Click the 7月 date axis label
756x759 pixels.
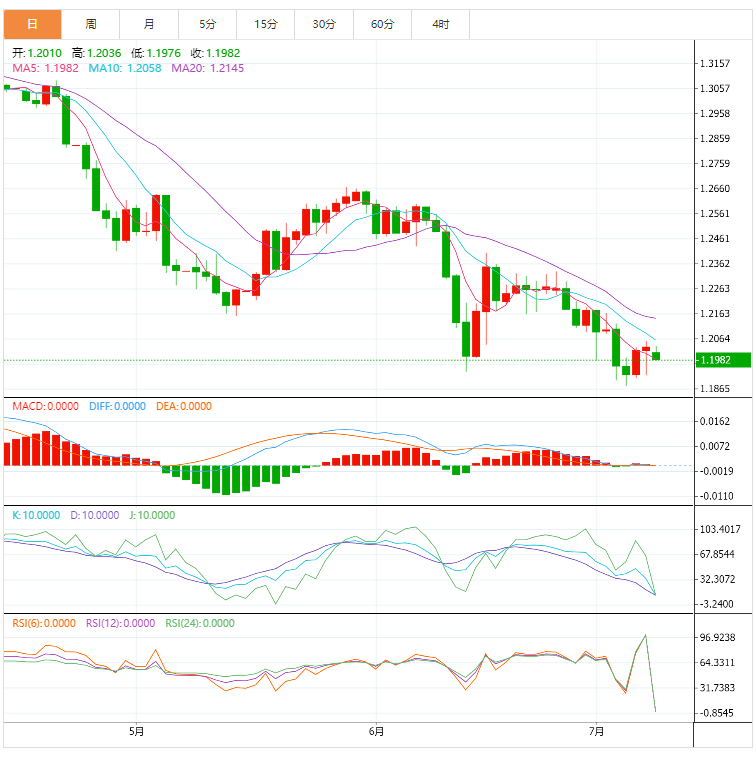point(596,731)
